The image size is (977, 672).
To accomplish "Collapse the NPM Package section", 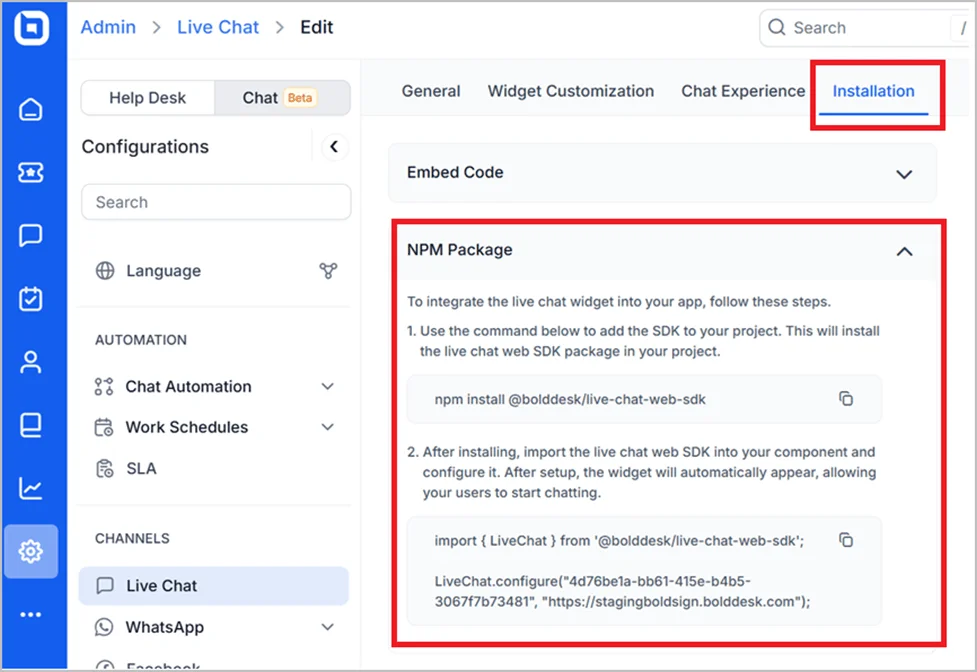I will (x=904, y=252).
